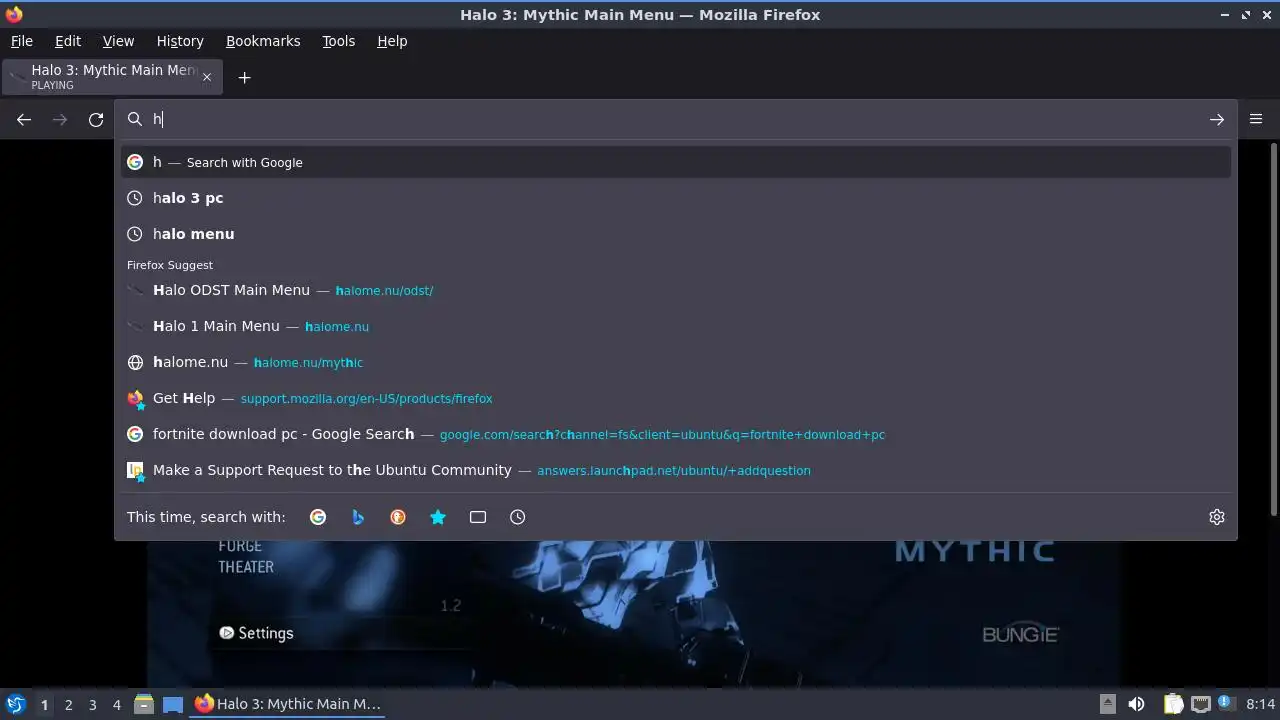Open the Tools menu
The height and width of the screenshot is (720, 1280).
point(338,41)
